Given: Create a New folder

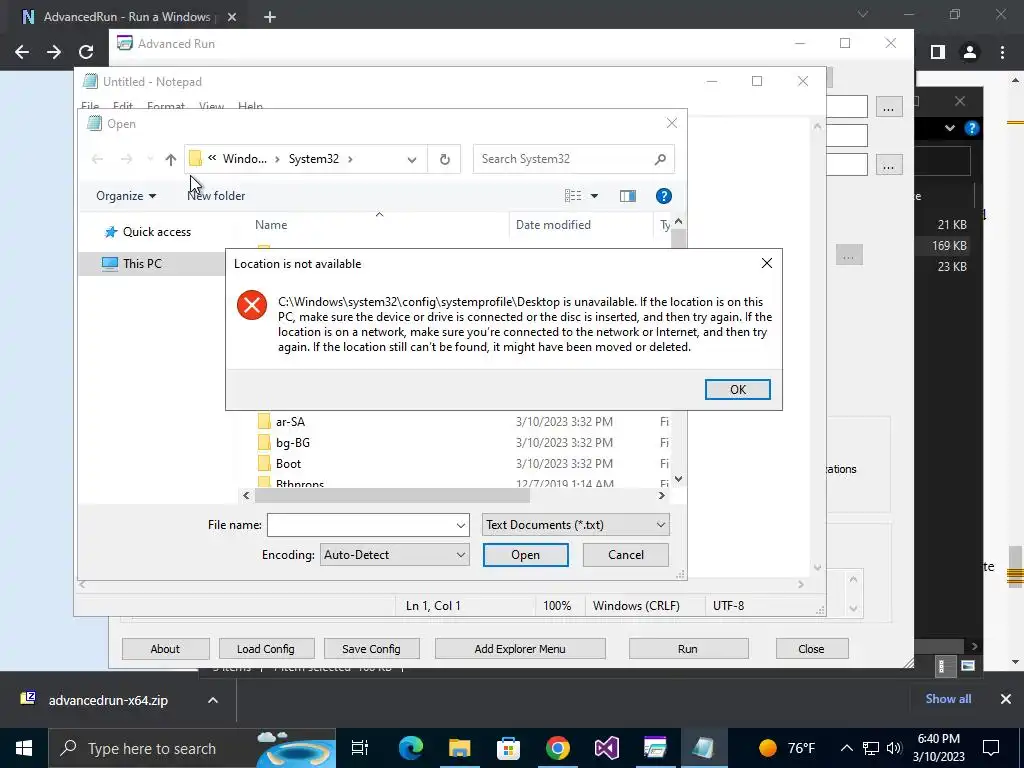Looking at the screenshot, I should pyautogui.click(x=216, y=196).
